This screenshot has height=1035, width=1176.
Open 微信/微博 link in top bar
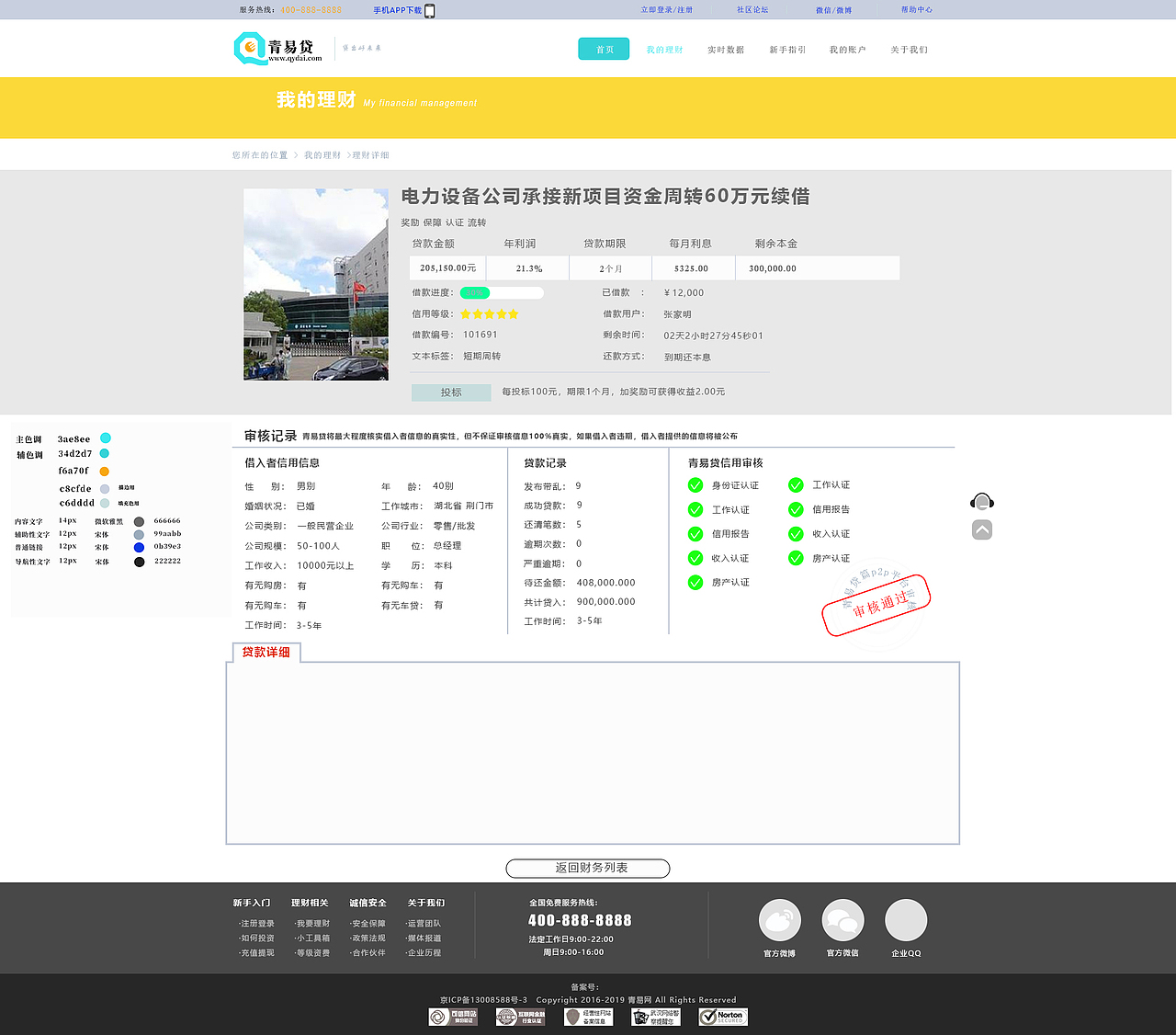click(x=834, y=10)
